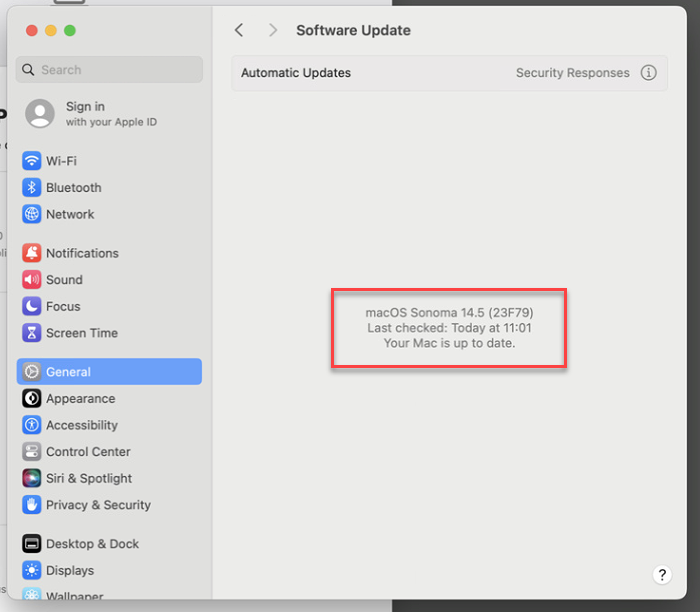Select the Desktop & Dock label
The width and height of the screenshot is (700, 612).
coord(92,544)
